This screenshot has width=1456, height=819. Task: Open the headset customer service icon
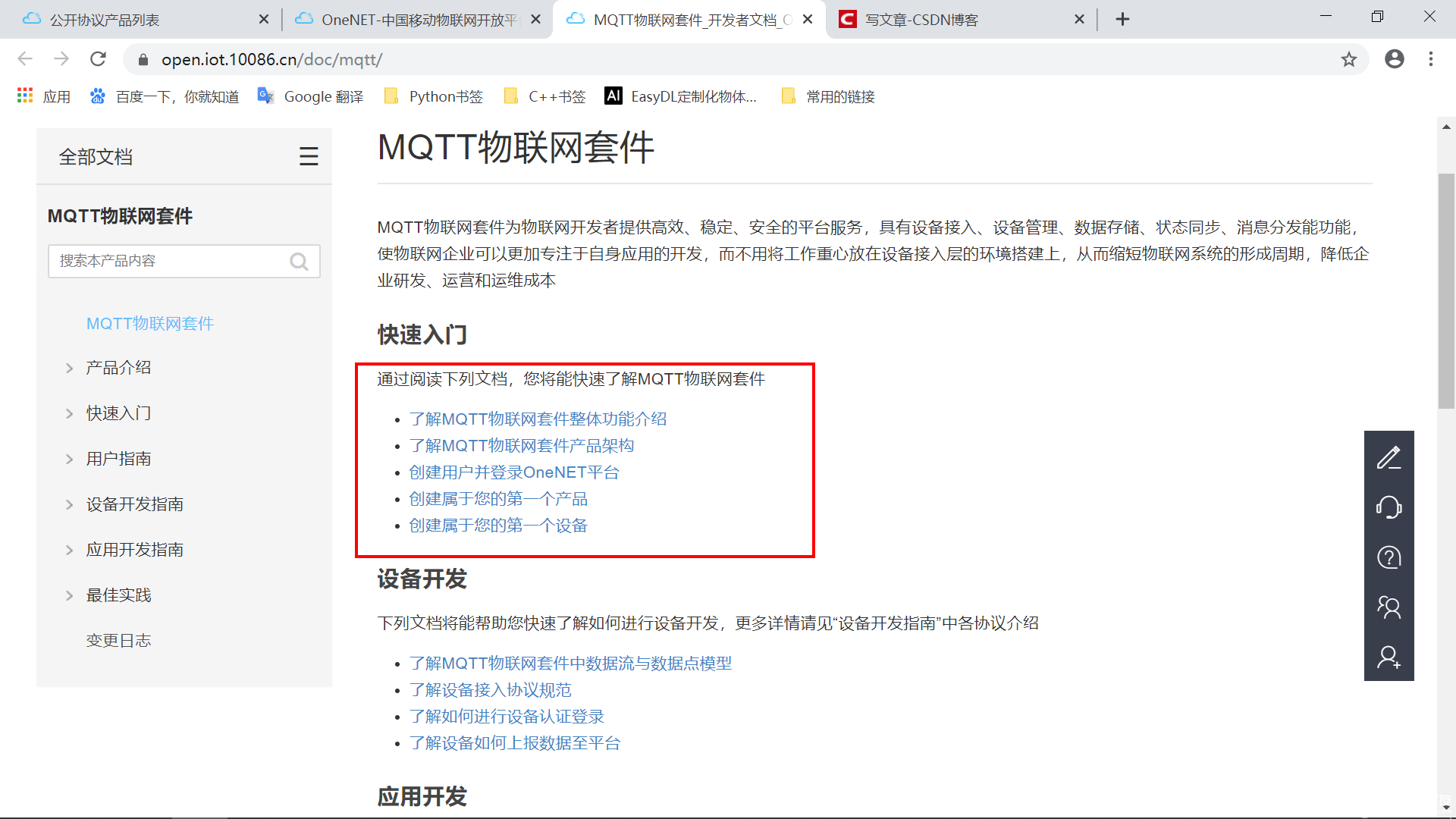[1389, 507]
